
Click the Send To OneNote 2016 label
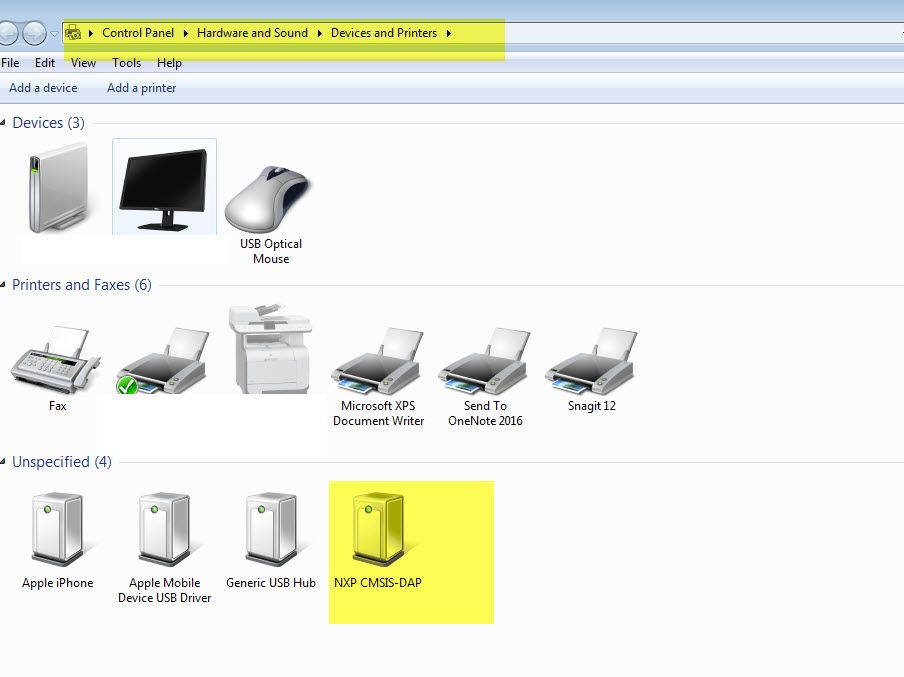click(x=485, y=413)
